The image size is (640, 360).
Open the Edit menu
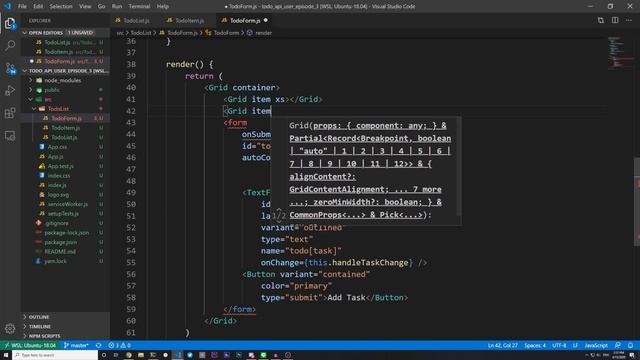coord(38,6)
